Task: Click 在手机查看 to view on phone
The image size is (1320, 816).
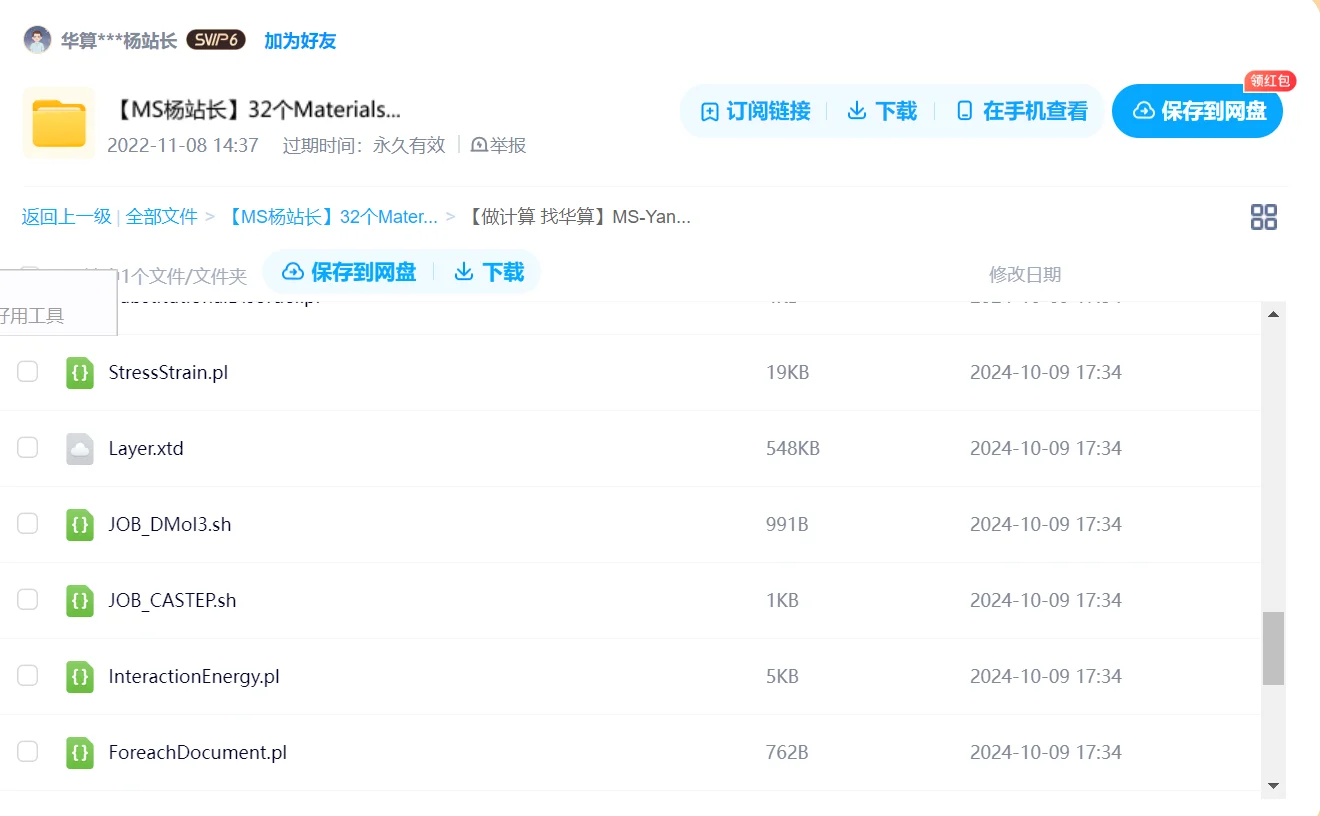Action: pyautogui.click(x=1021, y=112)
